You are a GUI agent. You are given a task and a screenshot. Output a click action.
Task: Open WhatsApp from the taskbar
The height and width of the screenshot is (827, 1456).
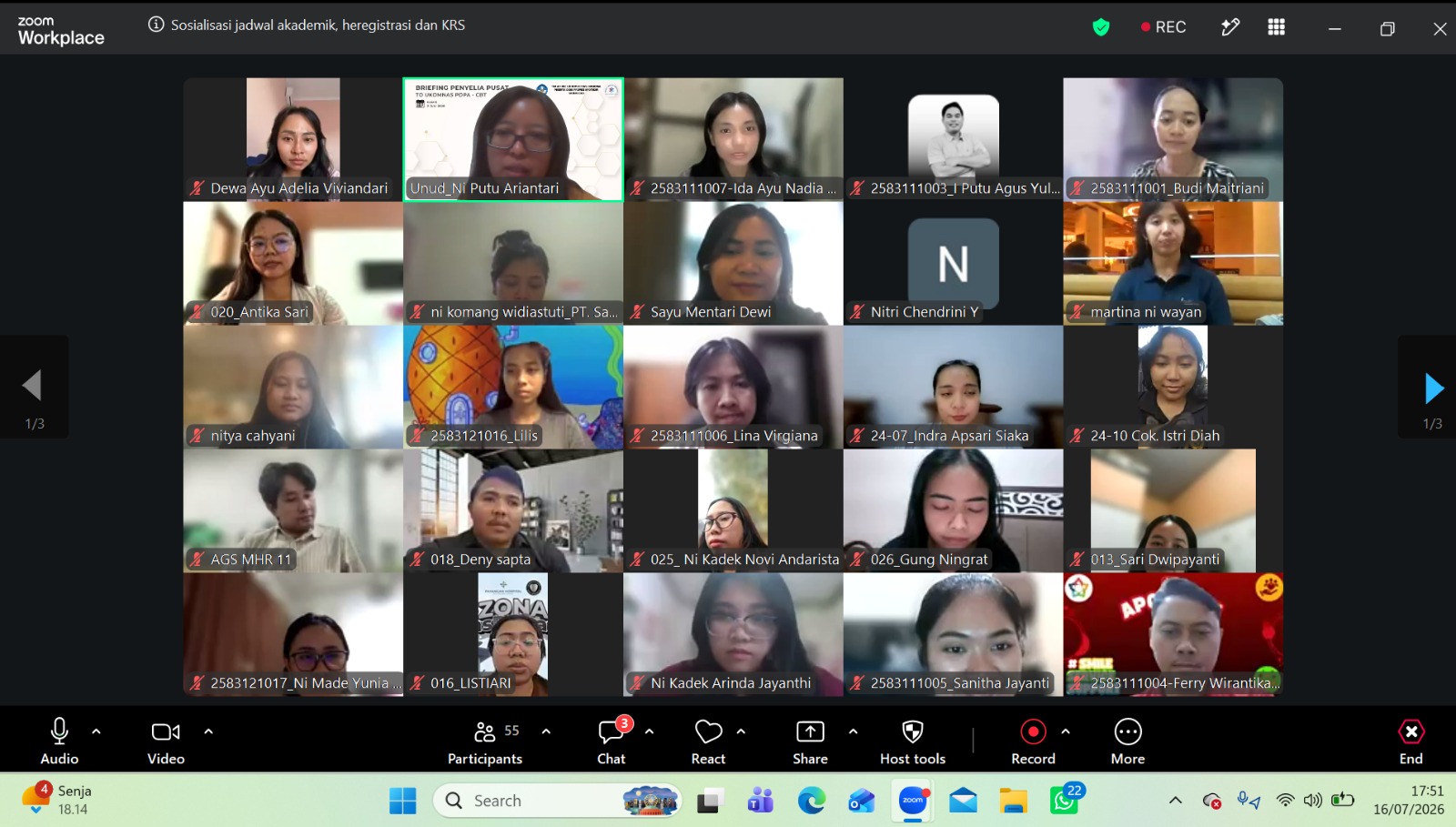click(1064, 801)
